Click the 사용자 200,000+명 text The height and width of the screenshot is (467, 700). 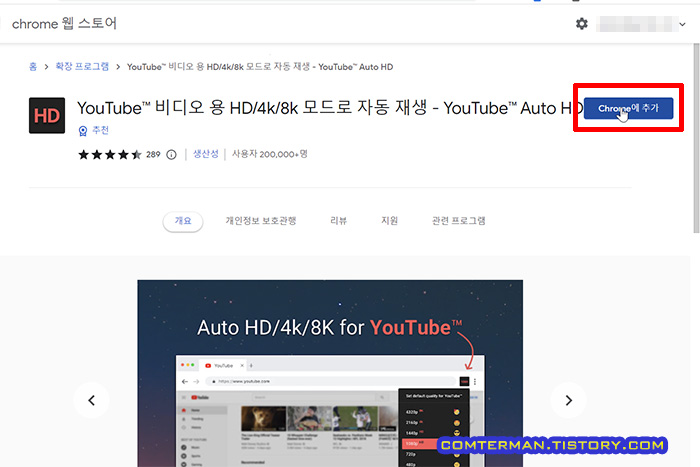(270, 154)
